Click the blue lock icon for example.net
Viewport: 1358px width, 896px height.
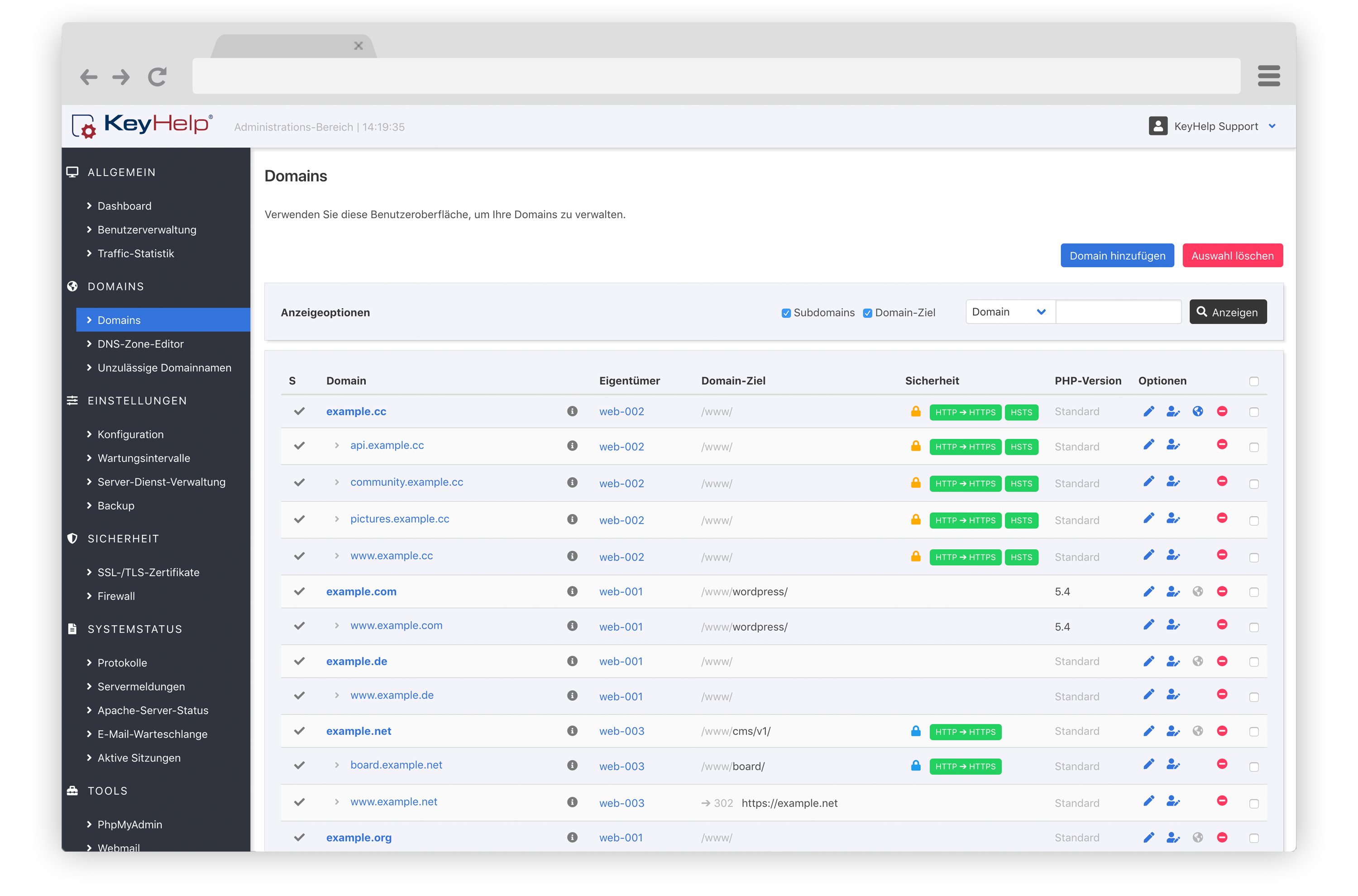pyautogui.click(x=916, y=731)
